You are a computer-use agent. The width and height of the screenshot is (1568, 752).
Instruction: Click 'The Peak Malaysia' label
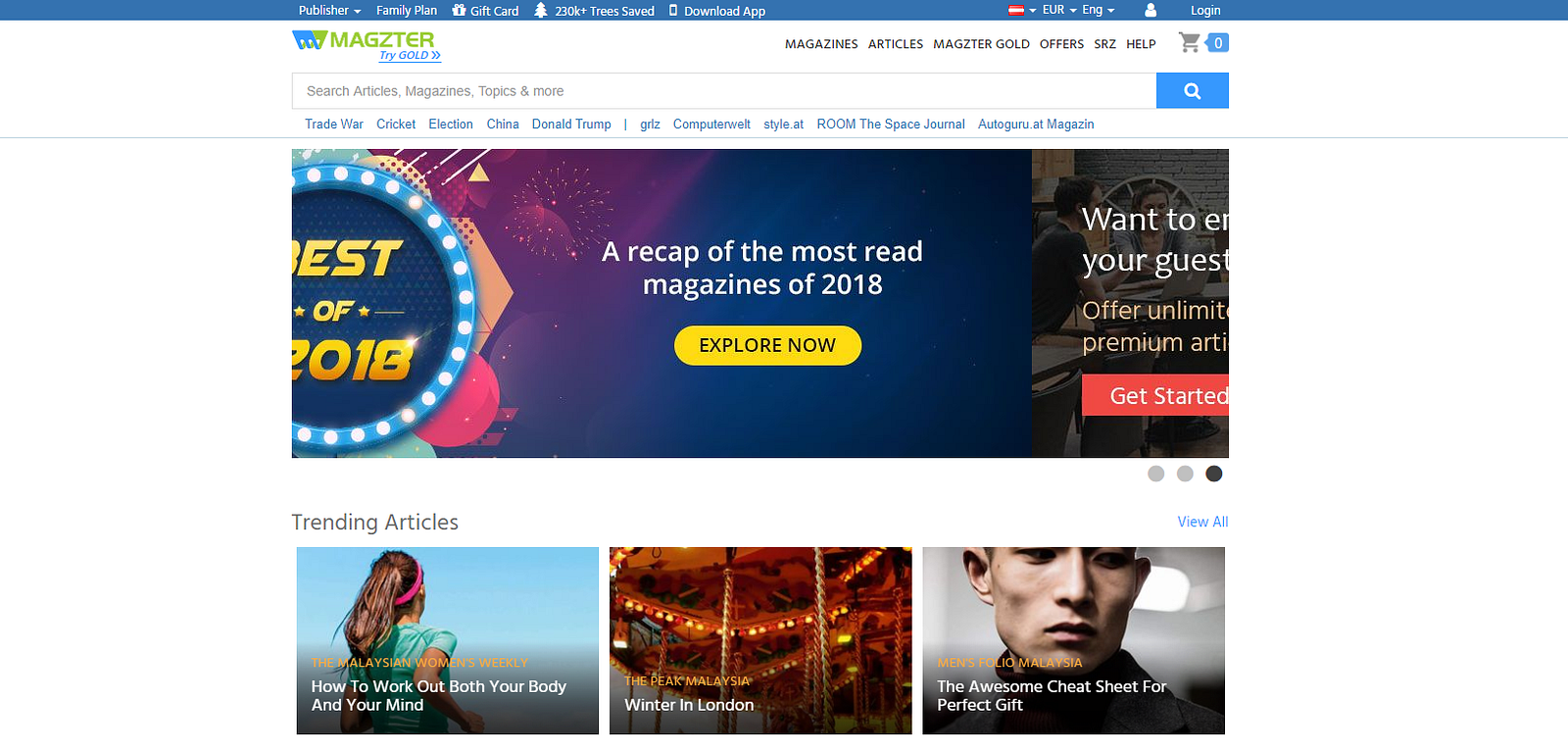click(x=687, y=680)
